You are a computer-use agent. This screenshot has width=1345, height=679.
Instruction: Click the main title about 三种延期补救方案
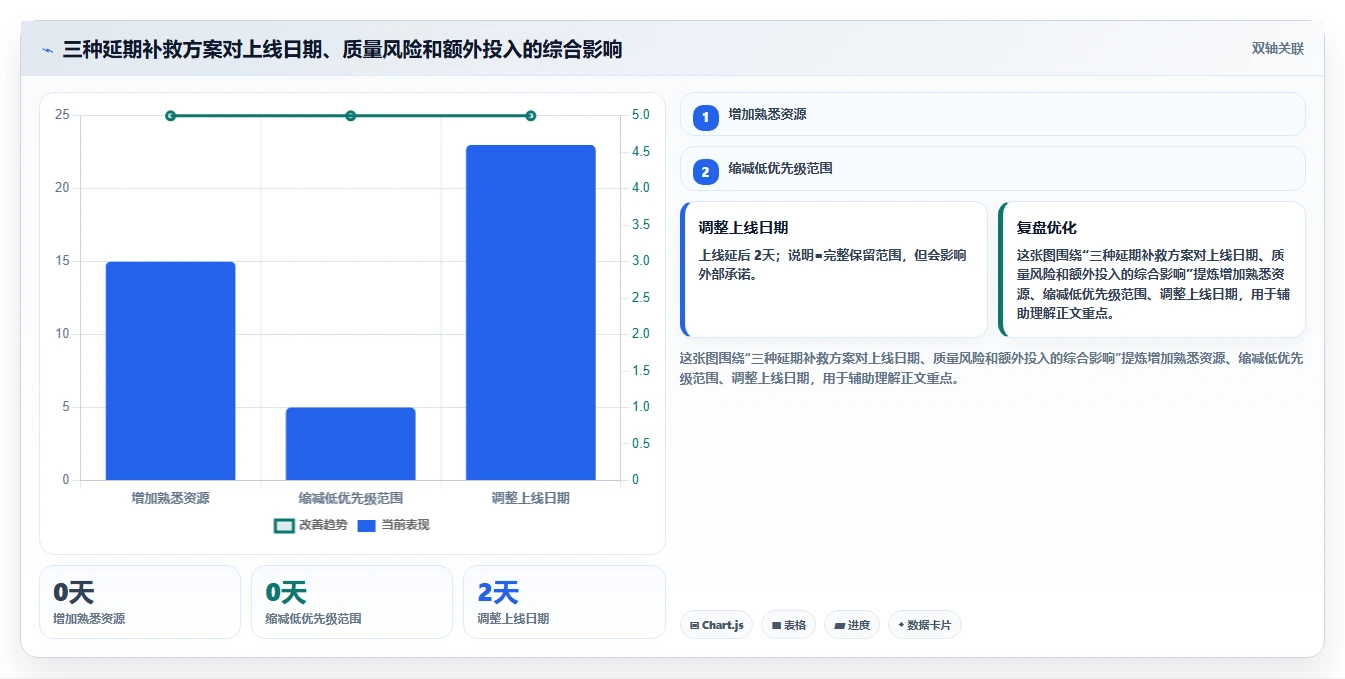(342, 49)
